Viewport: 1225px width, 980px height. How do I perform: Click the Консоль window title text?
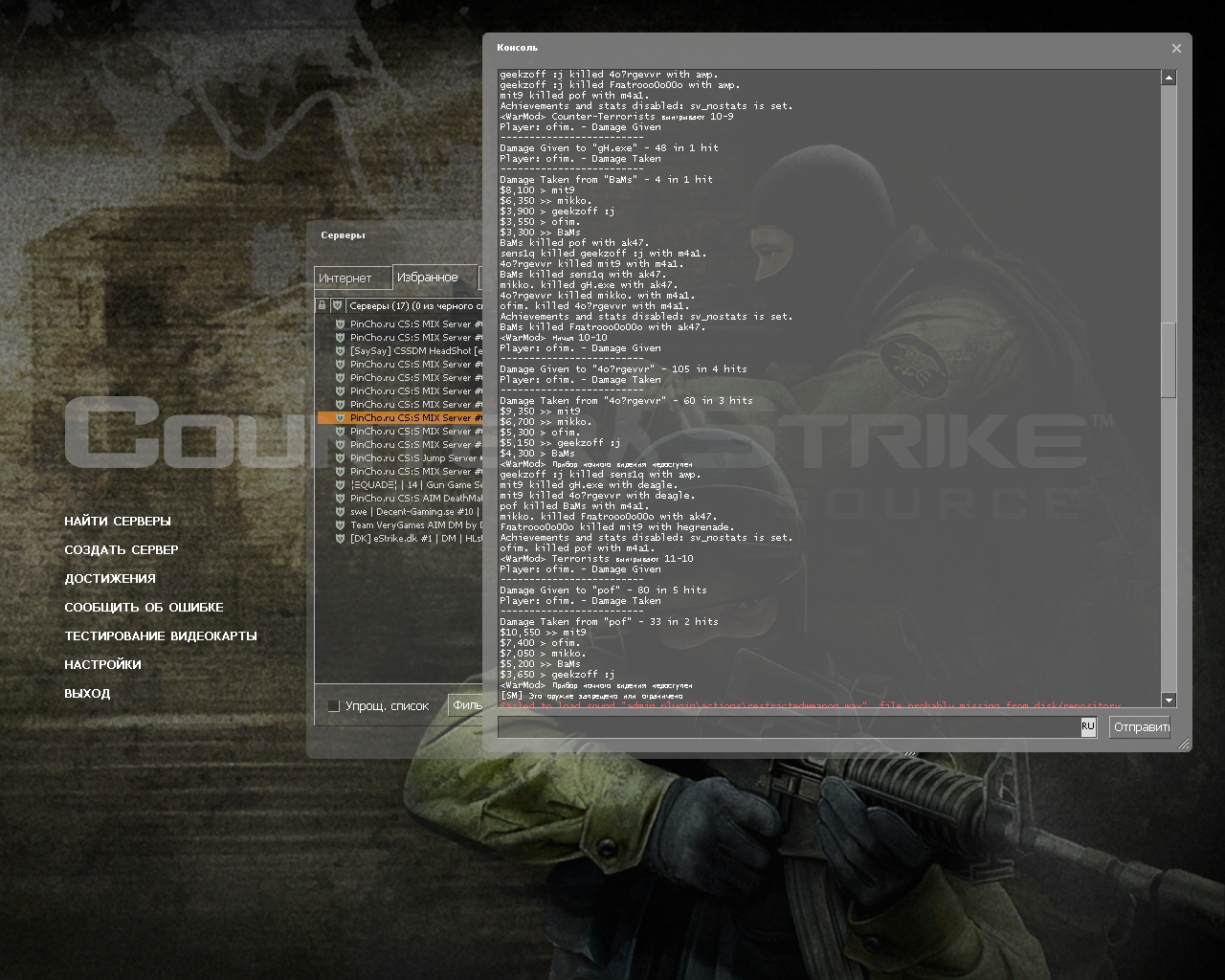[x=518, y=48]
